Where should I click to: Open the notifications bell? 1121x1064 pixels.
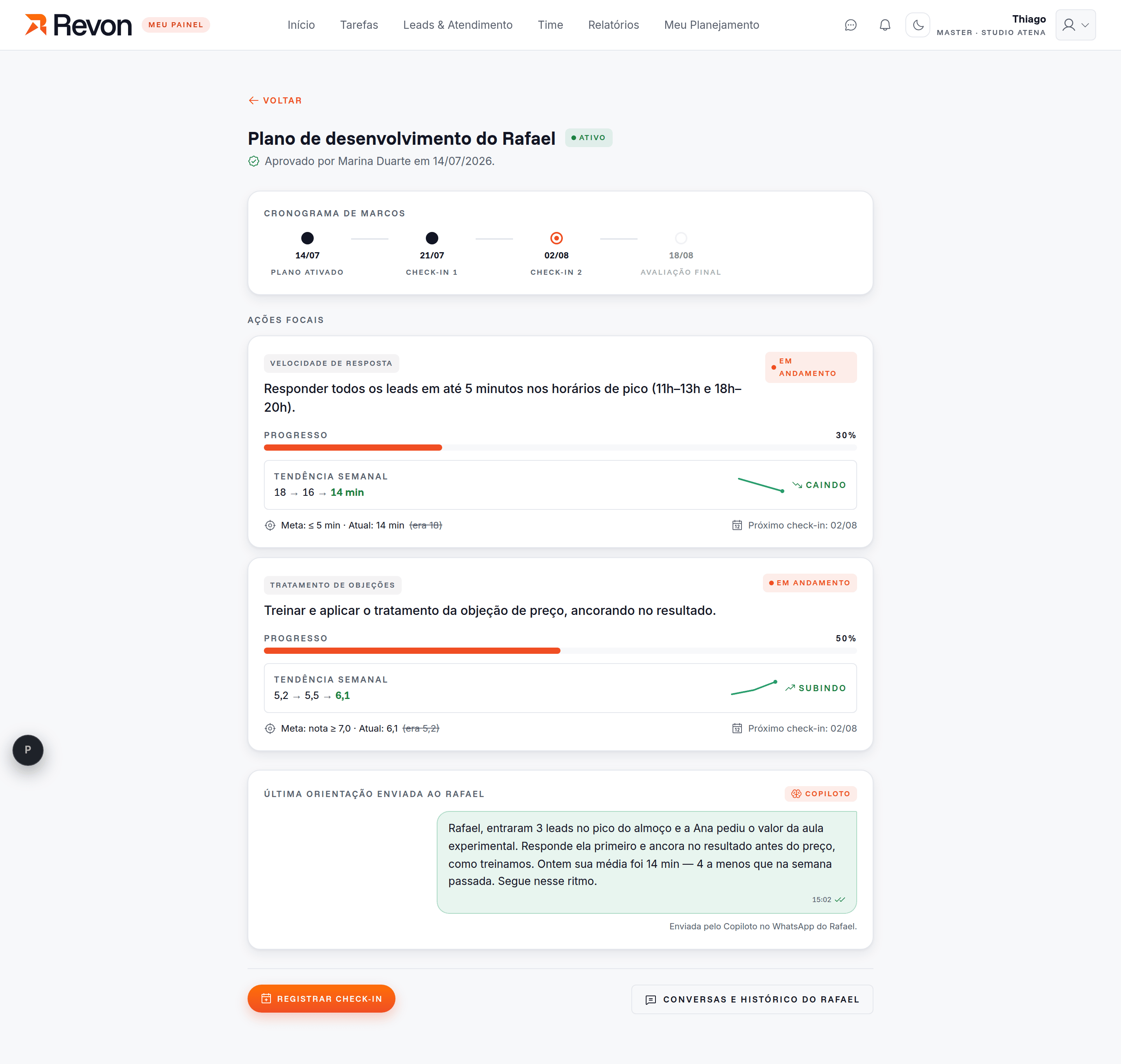pyautogui.click(x=884, y=25)
